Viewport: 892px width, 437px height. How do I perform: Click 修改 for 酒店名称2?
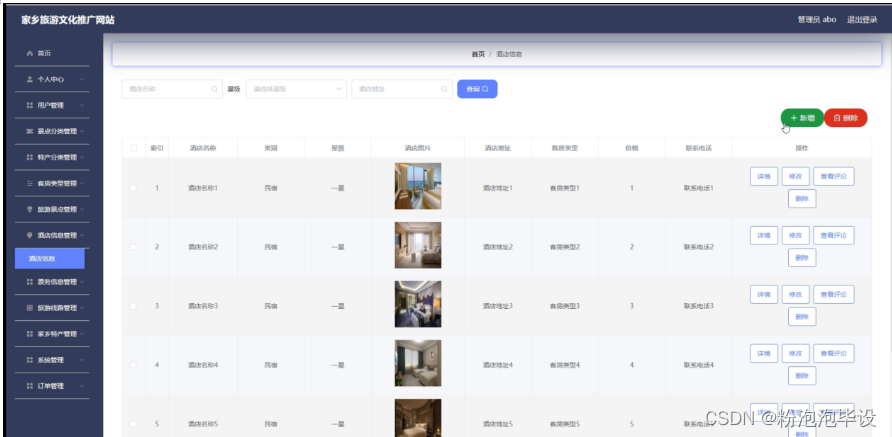tap(795, 236)
